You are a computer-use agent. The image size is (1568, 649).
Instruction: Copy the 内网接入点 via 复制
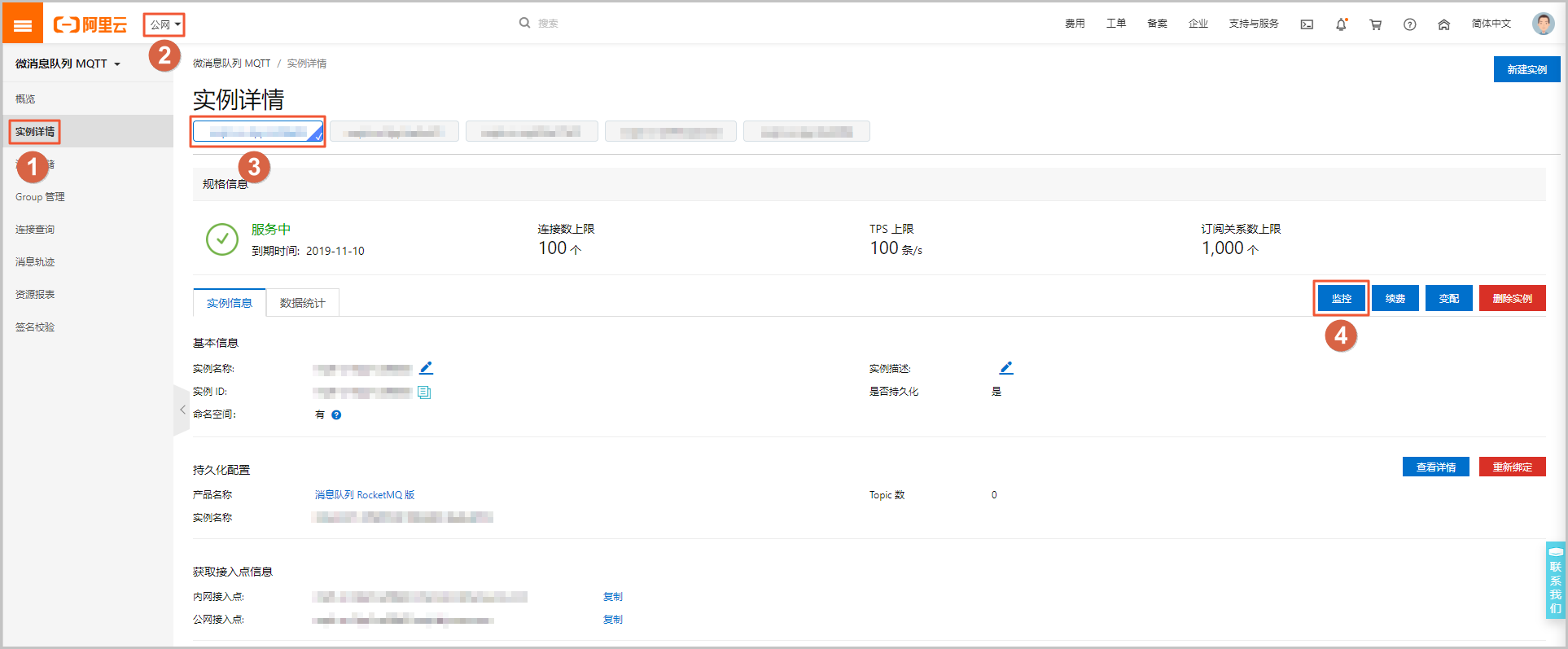pyautogui.click(x=613, y=596)
